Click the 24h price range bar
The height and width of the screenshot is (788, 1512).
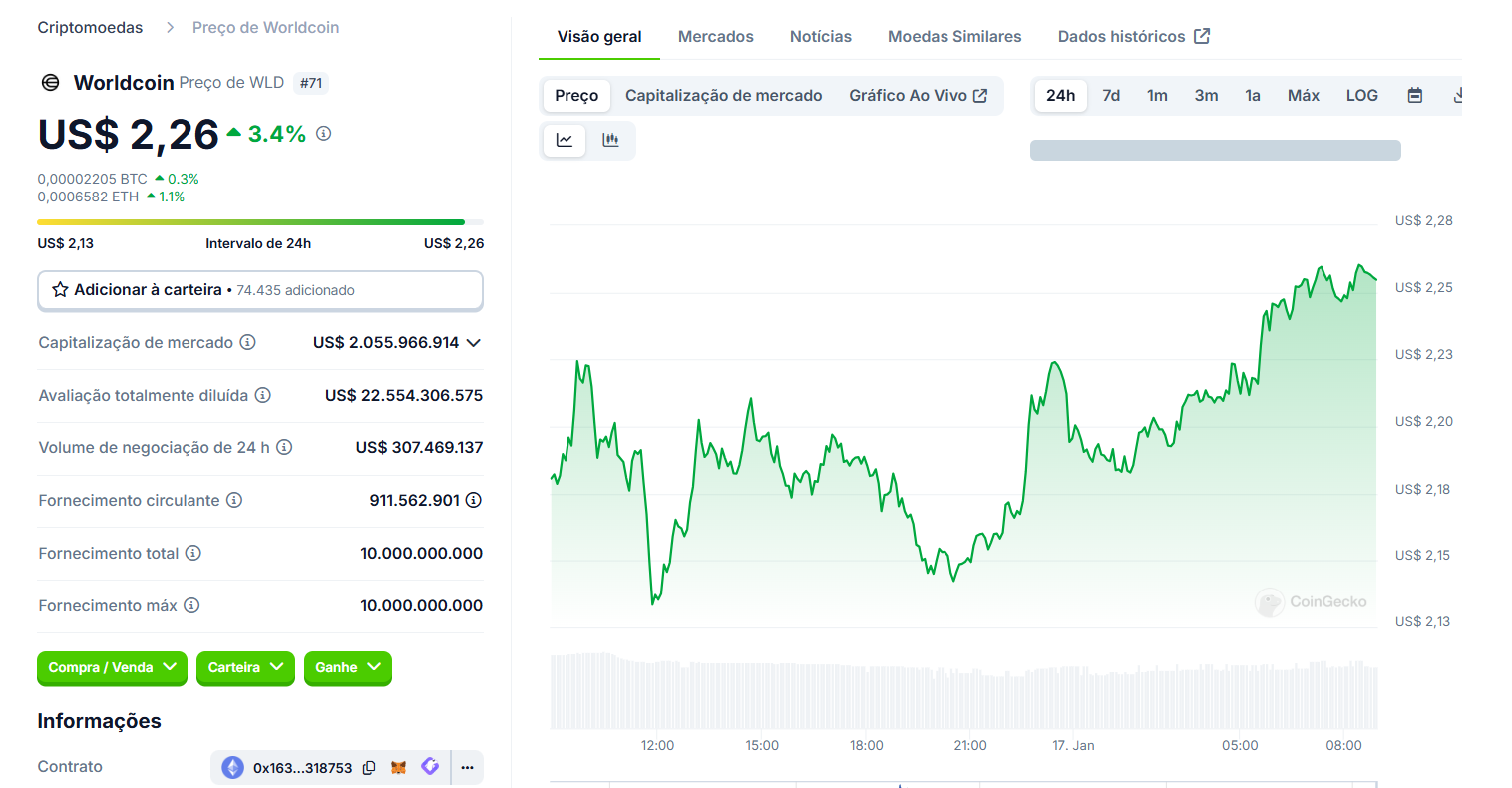coord(260,222)
